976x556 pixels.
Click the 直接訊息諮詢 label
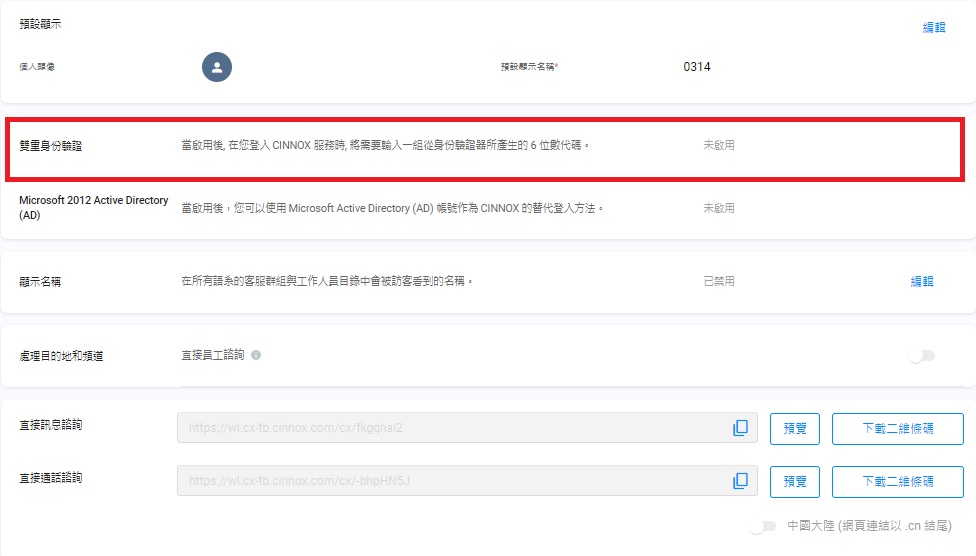tap(50, 425)
